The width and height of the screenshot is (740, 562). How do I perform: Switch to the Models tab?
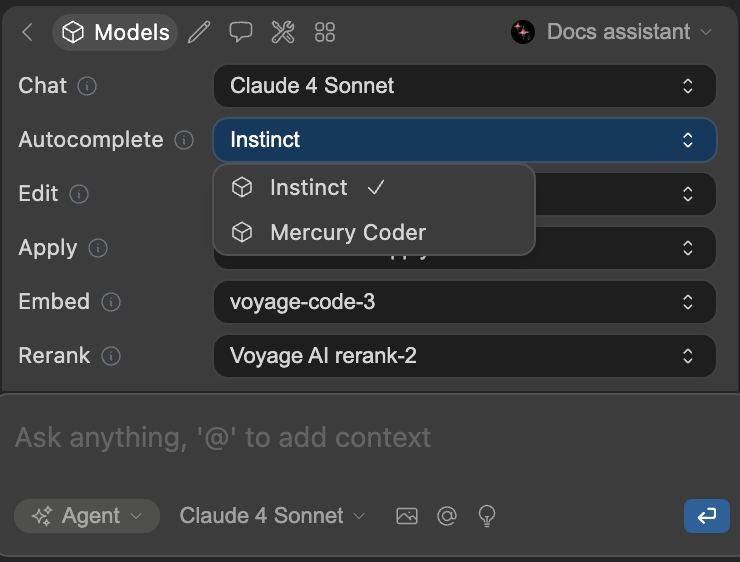116,32
